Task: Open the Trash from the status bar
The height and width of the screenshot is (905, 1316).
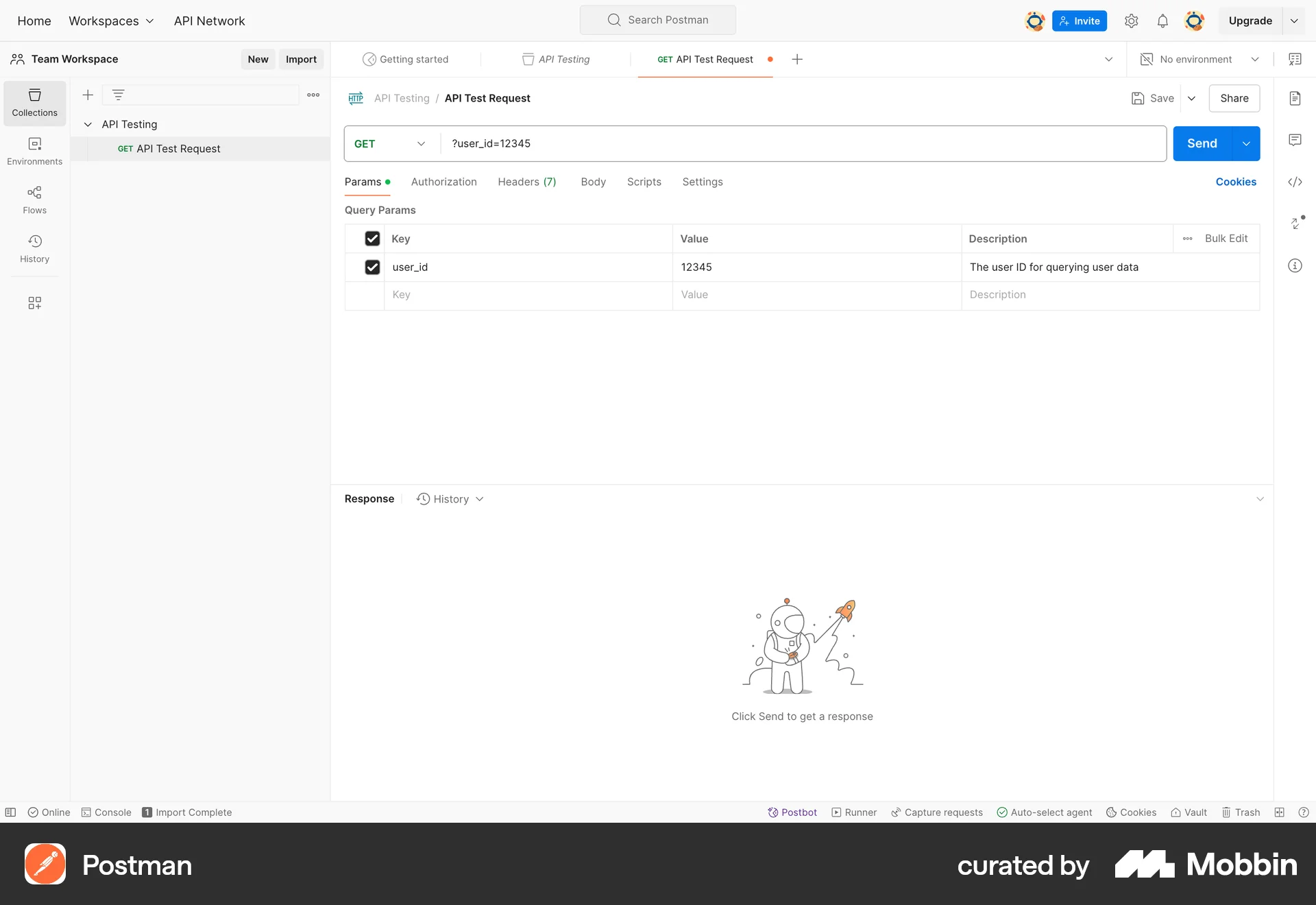Action: pos(1241,812)
